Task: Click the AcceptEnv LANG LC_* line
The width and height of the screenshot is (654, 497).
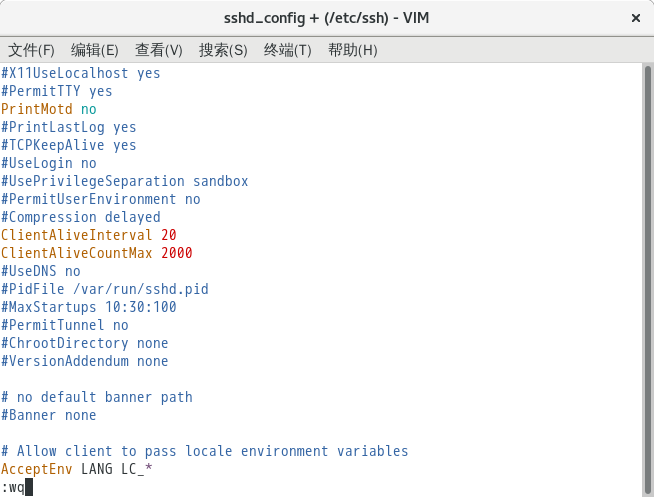Action: pyautogui.click(x=76, y=469)
